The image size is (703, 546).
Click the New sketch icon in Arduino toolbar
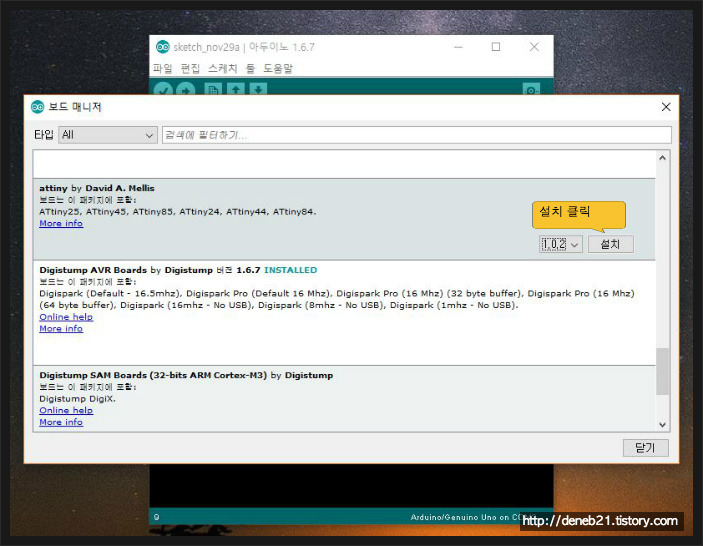pyautogui.click(x=213, y=89)
